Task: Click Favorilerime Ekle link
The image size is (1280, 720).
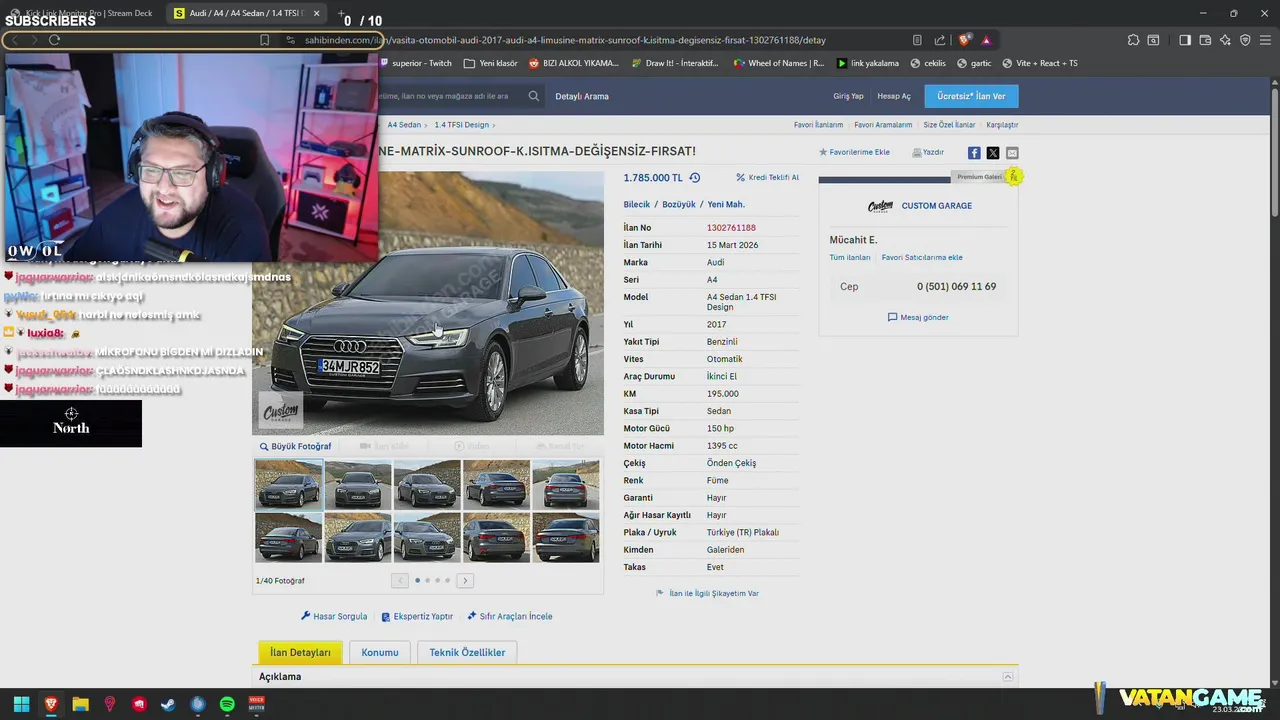Action: point(854,153)
